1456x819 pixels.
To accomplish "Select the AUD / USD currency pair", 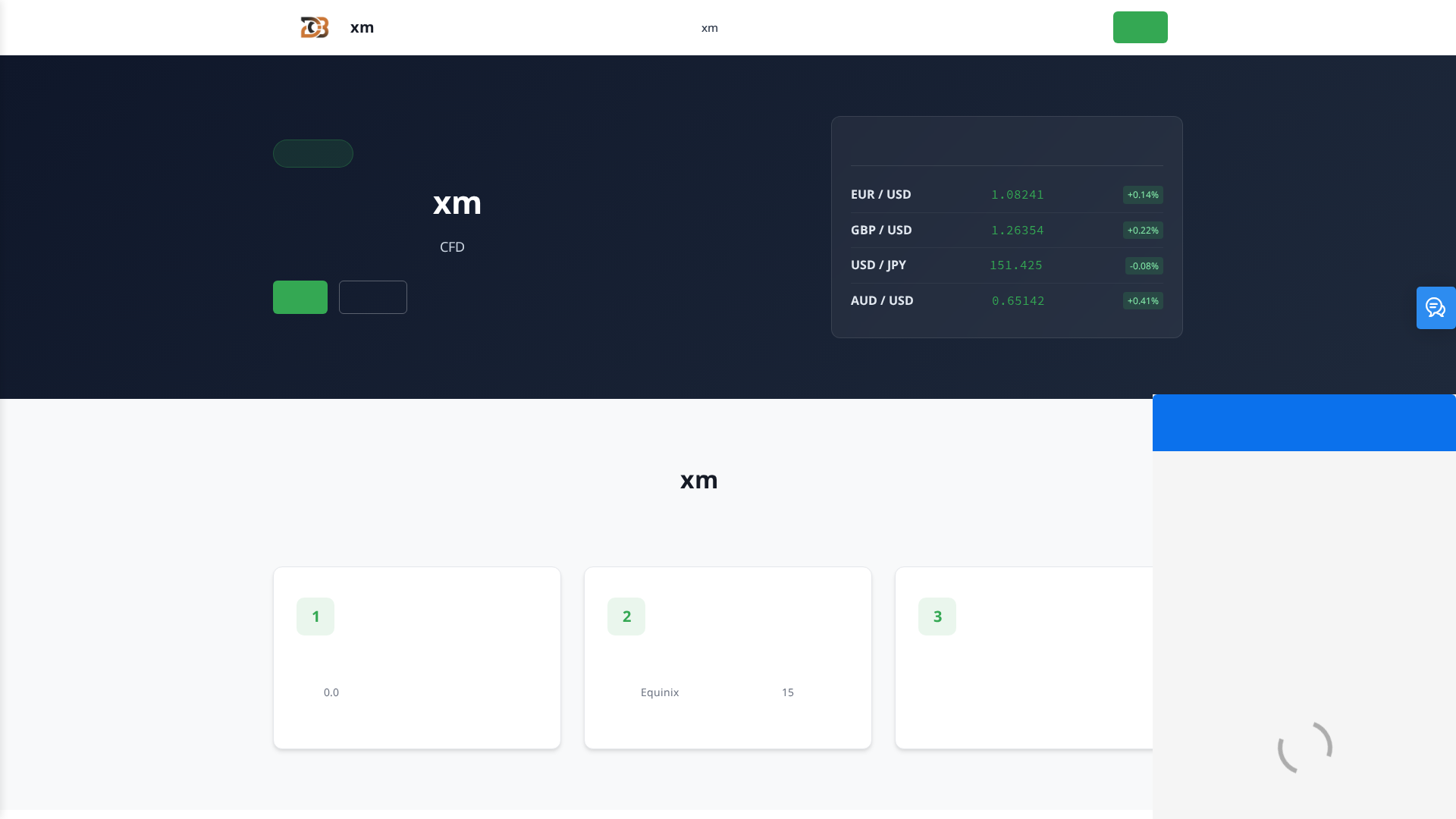I will pyautogui.click(x=882, y=300).
